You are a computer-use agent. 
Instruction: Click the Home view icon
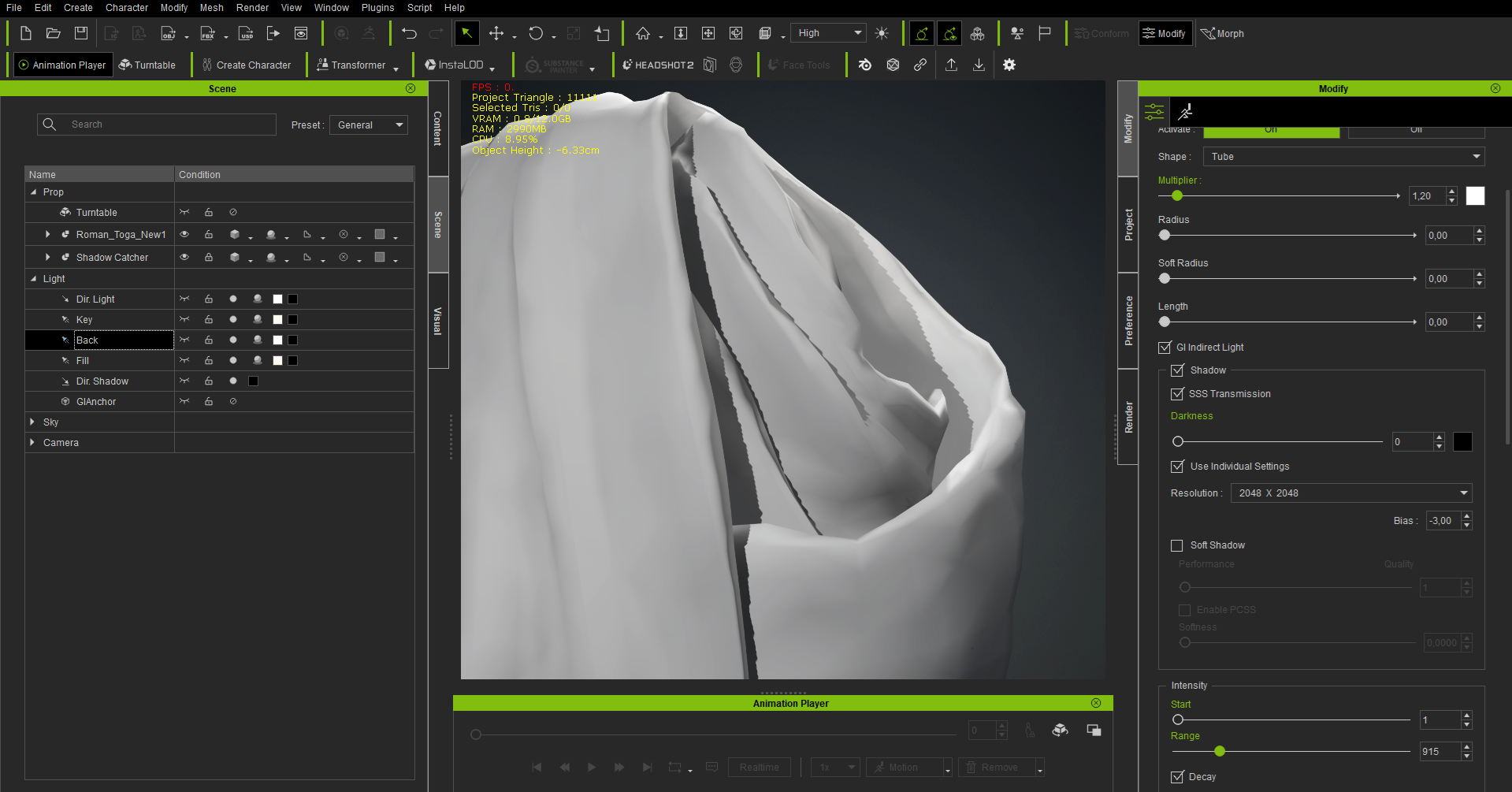pyautogui.click(x=643, y=33)
